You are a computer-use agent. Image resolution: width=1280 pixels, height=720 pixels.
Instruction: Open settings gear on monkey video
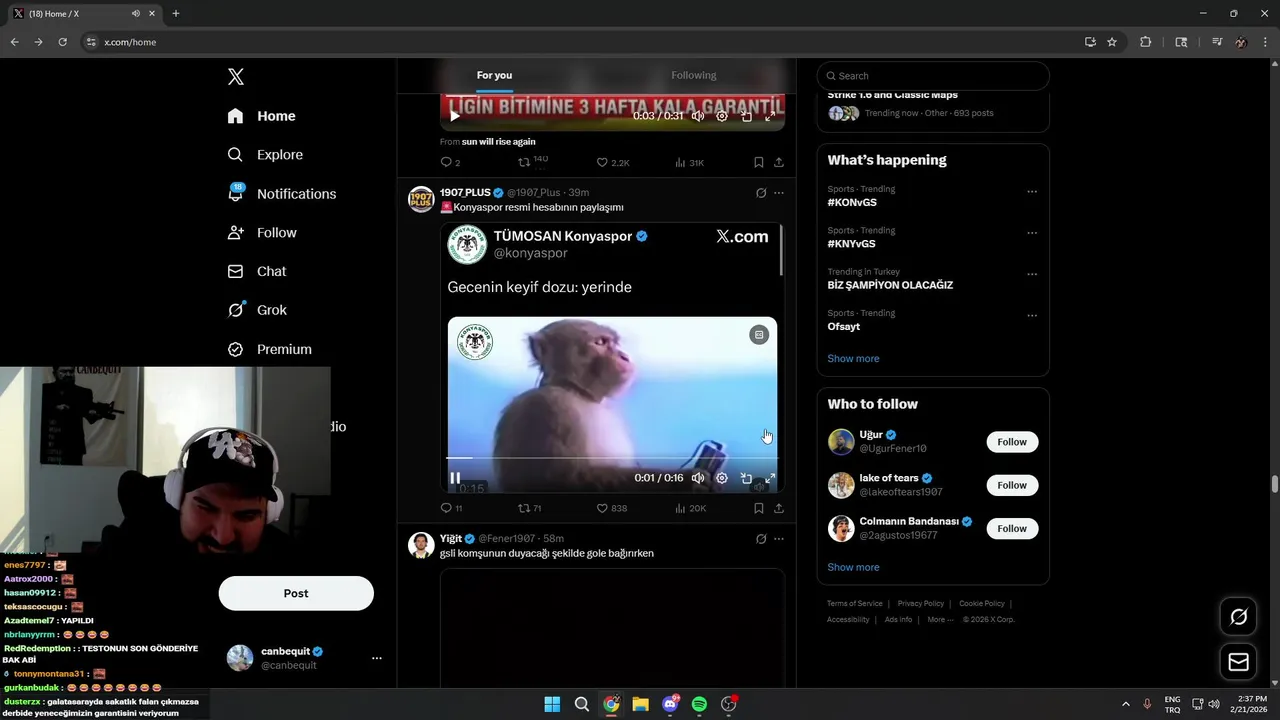[x=722, y=478]
